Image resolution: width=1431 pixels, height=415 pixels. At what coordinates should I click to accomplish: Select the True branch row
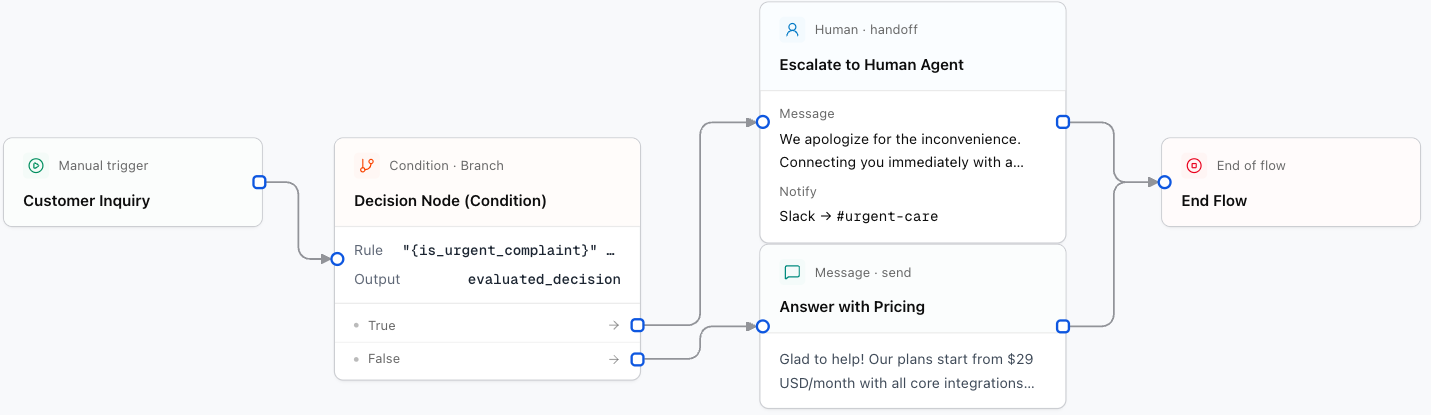tap(487, 325)
